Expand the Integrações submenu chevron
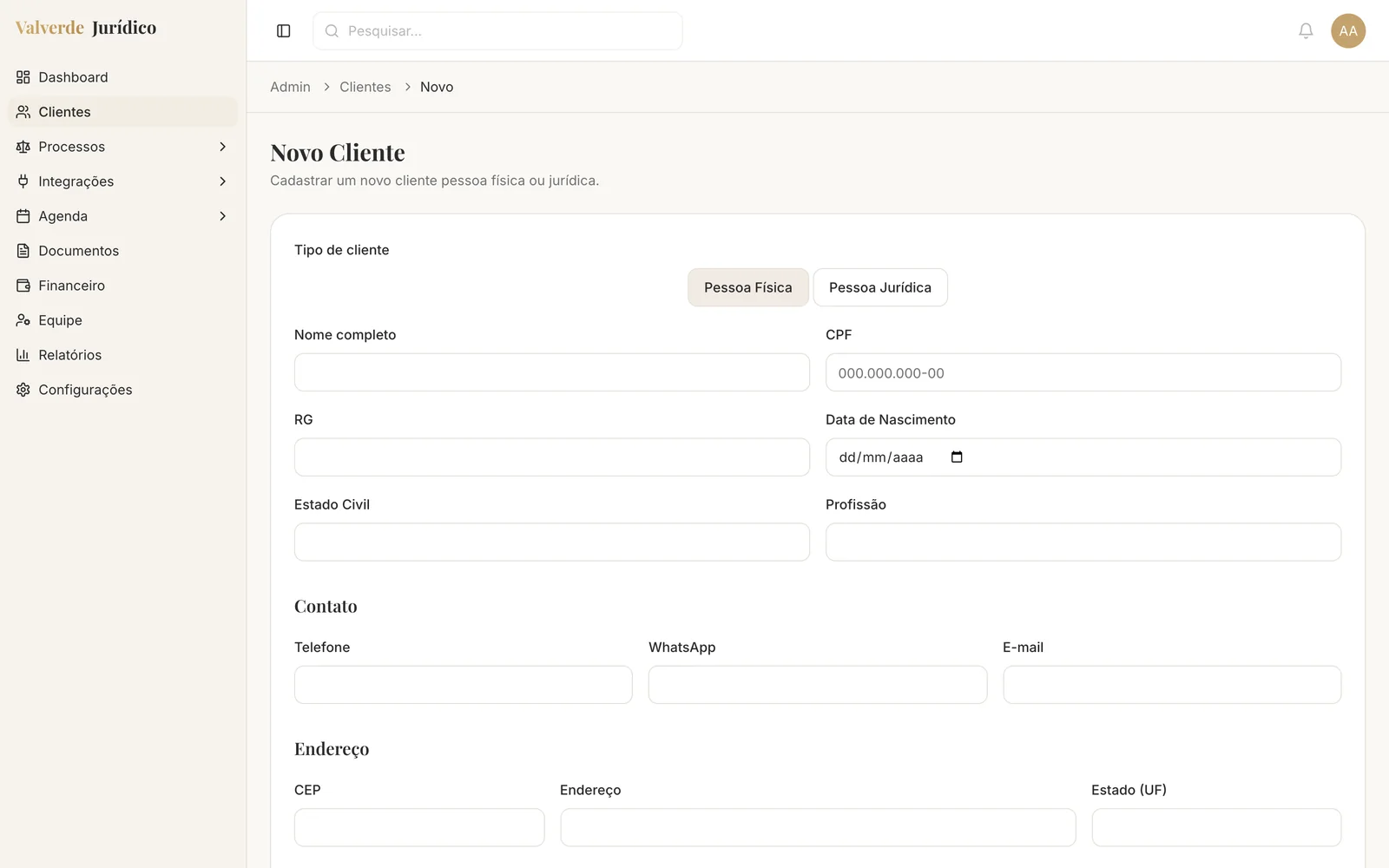Image resolution: width=1389 pixels, height=868 pixels. coord(223,181)
